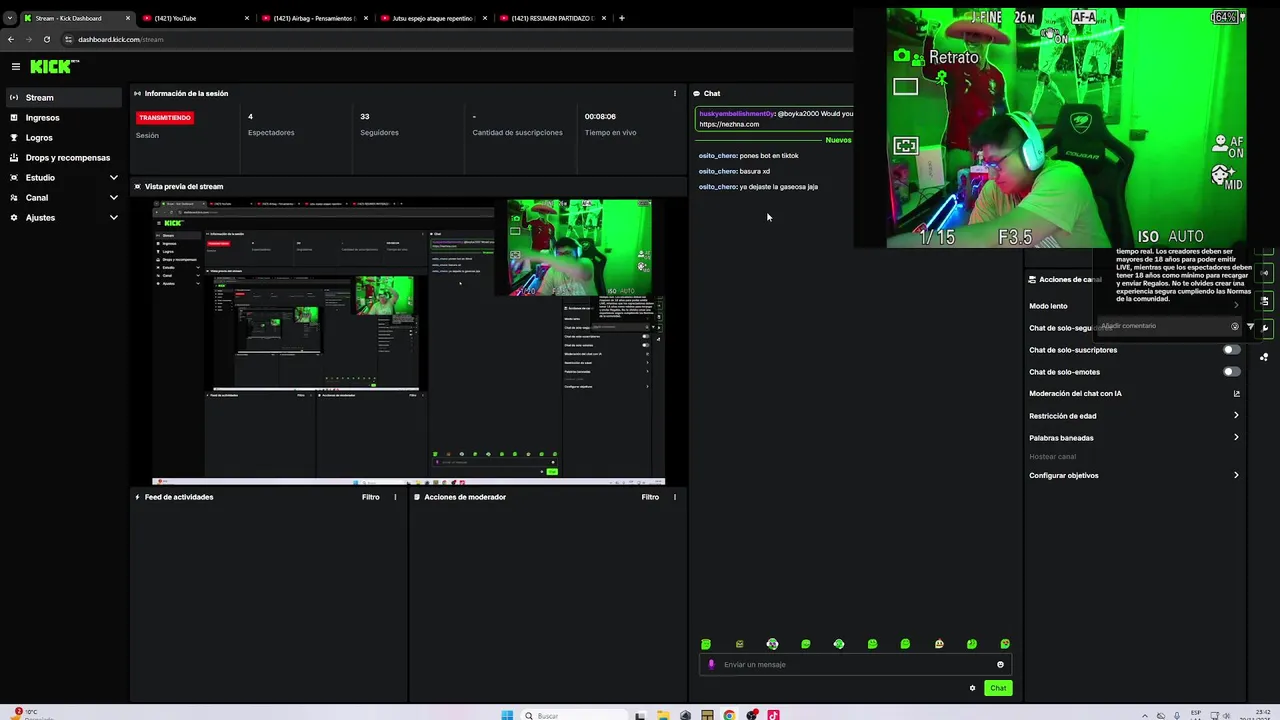Open the emoji picker in chat input
The height and width of the screenshot is (720, 1280).
point(1000,665)
